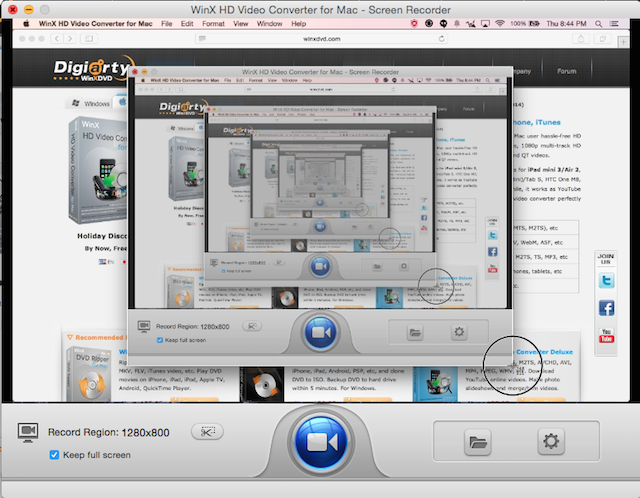640x498 pixels.
Task: Toggle the nested window's Keep full screen checkbox
Action: pyautogui.click(x=160, y=340)
